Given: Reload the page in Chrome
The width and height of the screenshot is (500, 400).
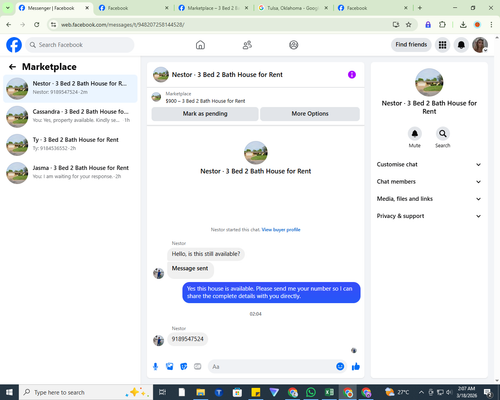Looking at the screenshot, I should click(37, 25).
